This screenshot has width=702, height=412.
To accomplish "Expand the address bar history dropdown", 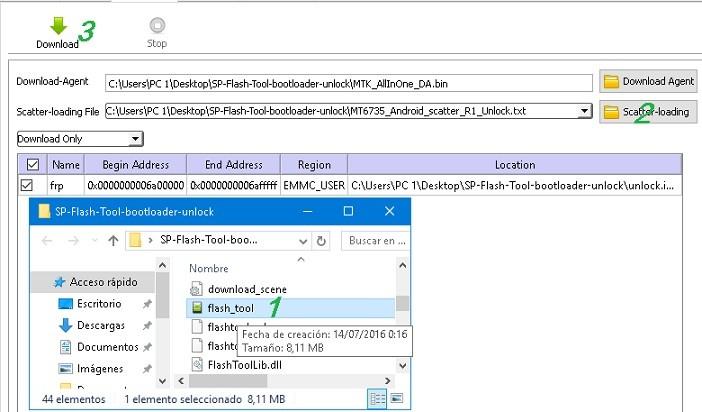I will click(303, 241).
